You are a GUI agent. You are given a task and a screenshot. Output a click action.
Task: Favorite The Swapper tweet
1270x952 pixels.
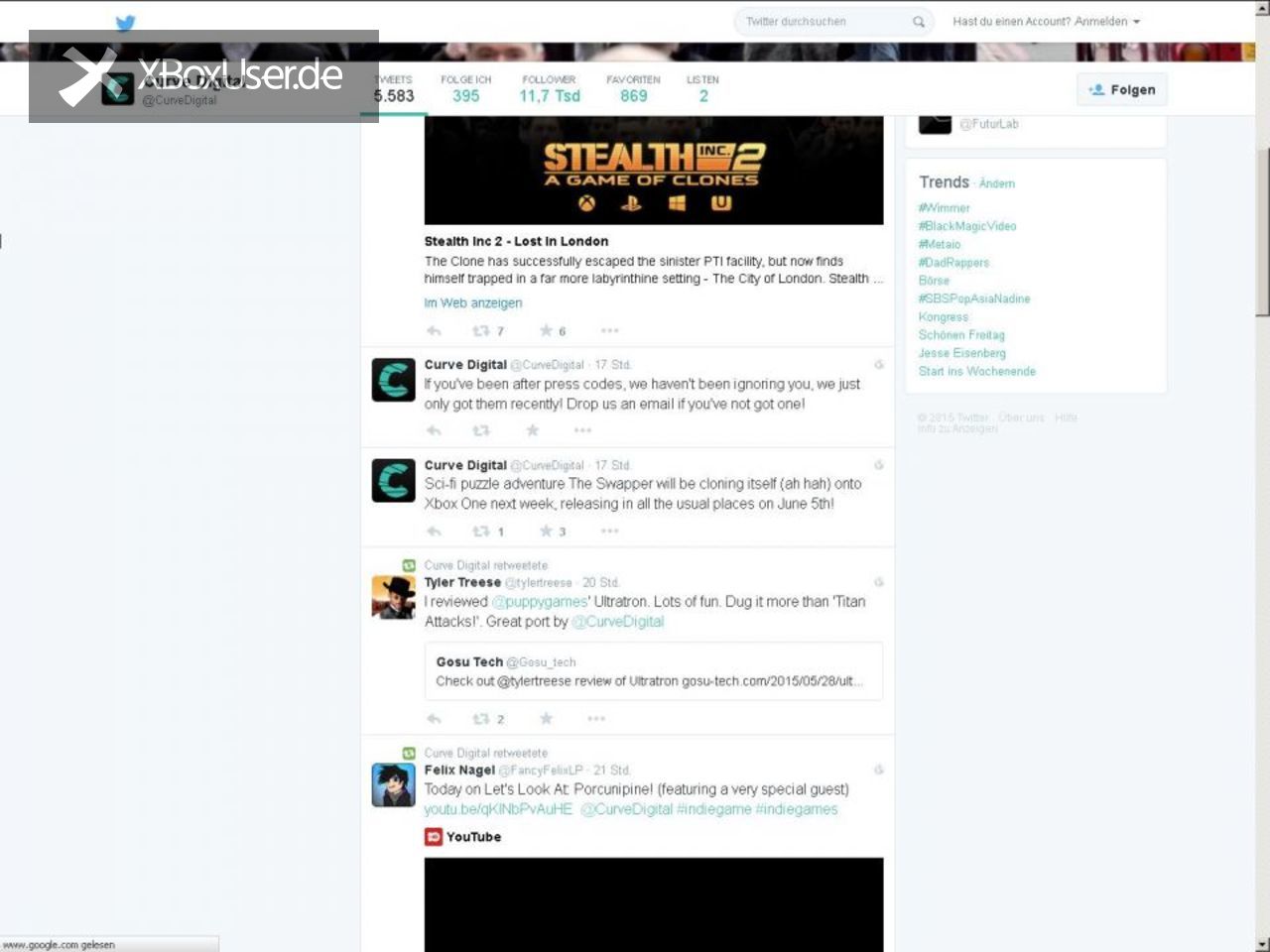pos(546,532)
